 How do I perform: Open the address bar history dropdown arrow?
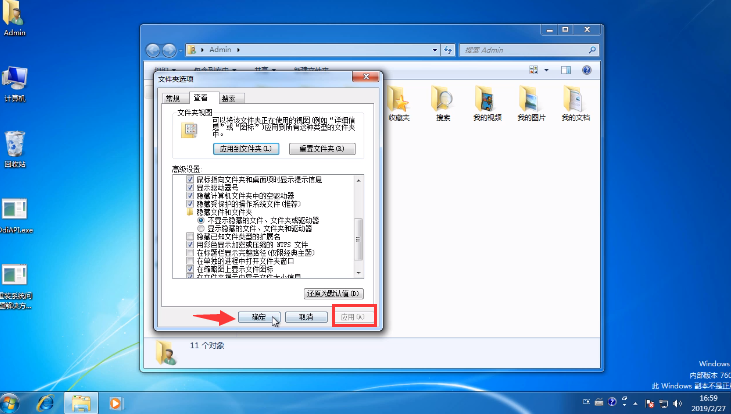pyautogui.click(x=434, y=50)
